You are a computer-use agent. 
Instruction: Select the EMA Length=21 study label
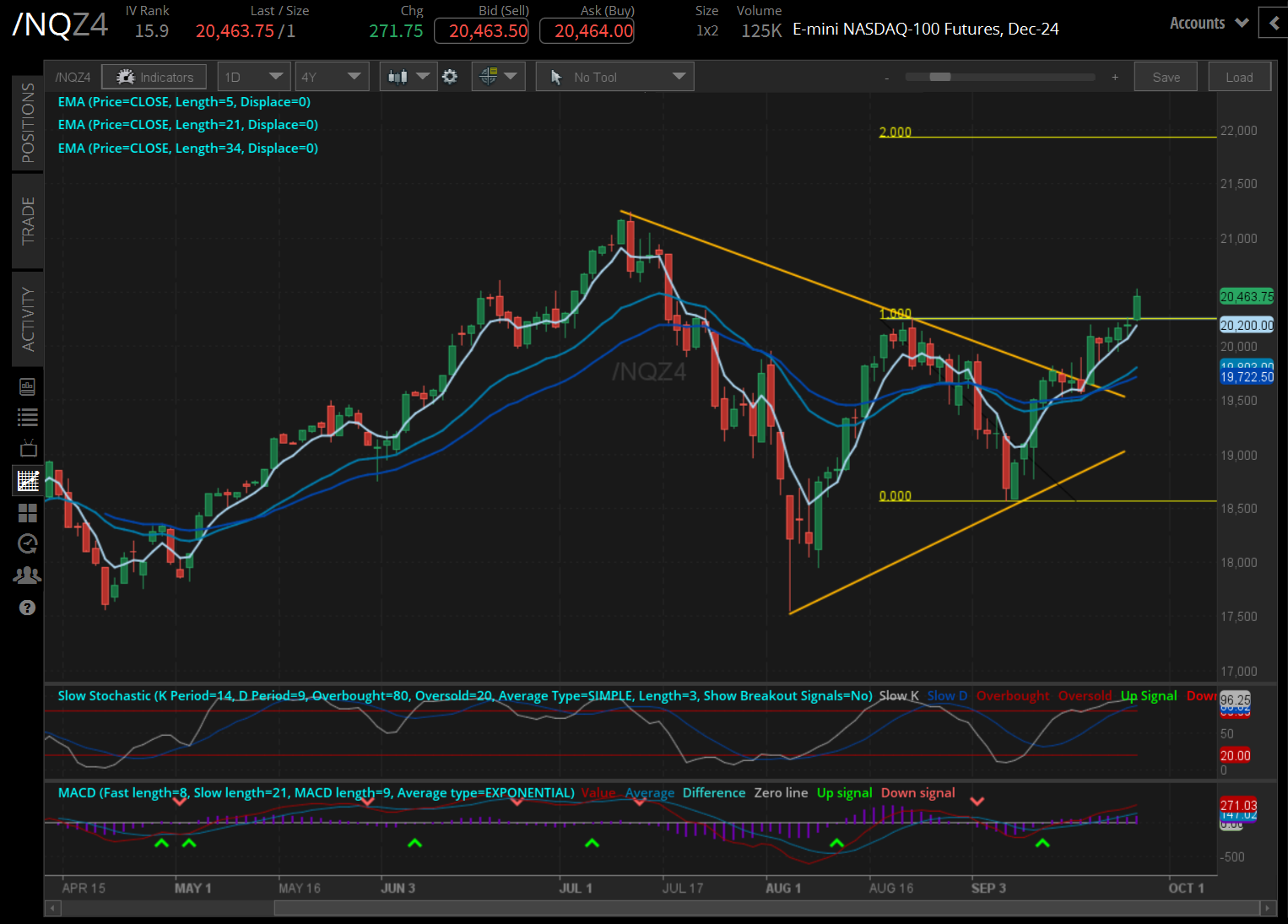[188, 125]
